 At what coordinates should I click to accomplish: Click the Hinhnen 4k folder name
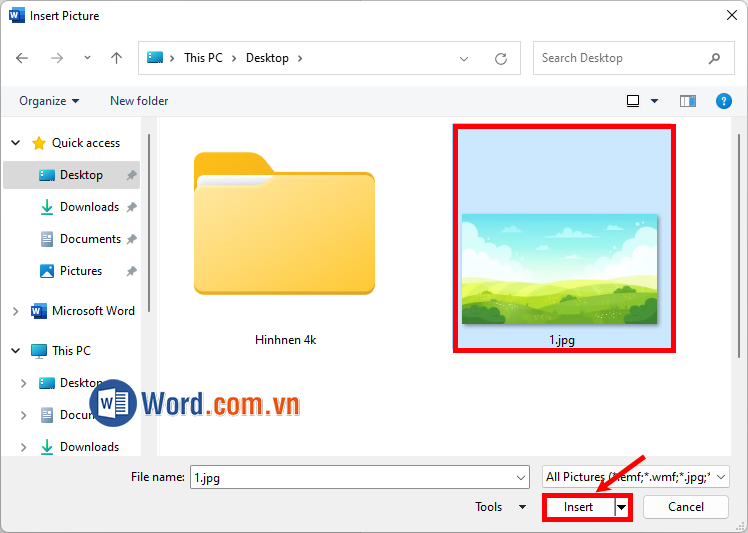(285, 340)
